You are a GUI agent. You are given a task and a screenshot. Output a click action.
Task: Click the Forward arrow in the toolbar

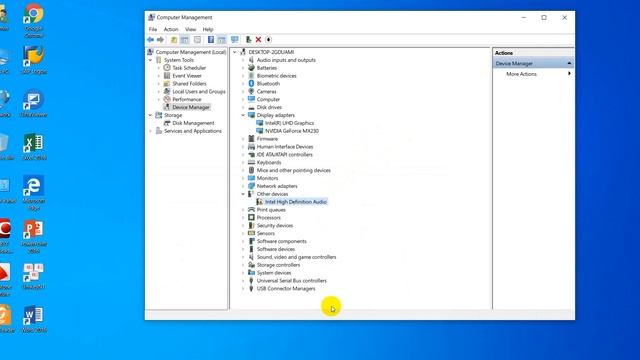[x=160, y=40]
